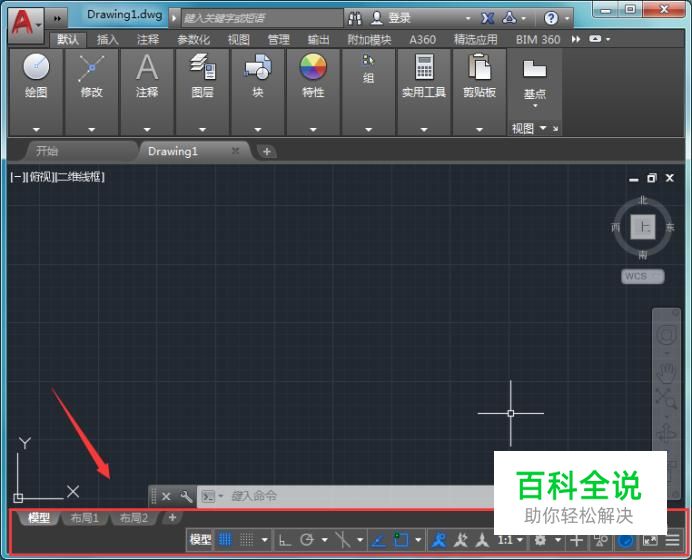
Task: Switch to the 默认 ribbon tab
Action: click(68, 40)
